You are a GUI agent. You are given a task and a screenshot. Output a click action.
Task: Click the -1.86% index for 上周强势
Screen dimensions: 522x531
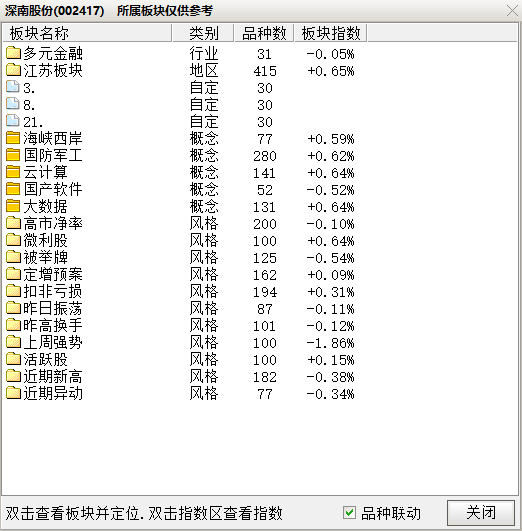point(330,343)
